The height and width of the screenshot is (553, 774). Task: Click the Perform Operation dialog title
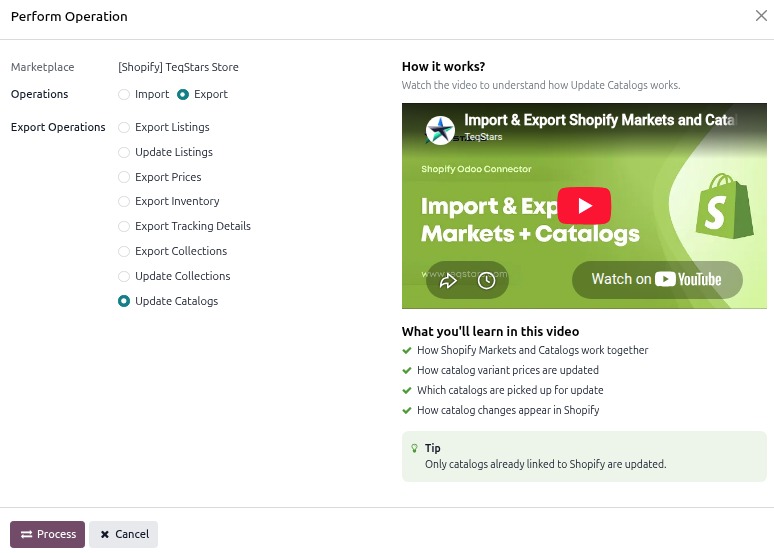[69, 17]
